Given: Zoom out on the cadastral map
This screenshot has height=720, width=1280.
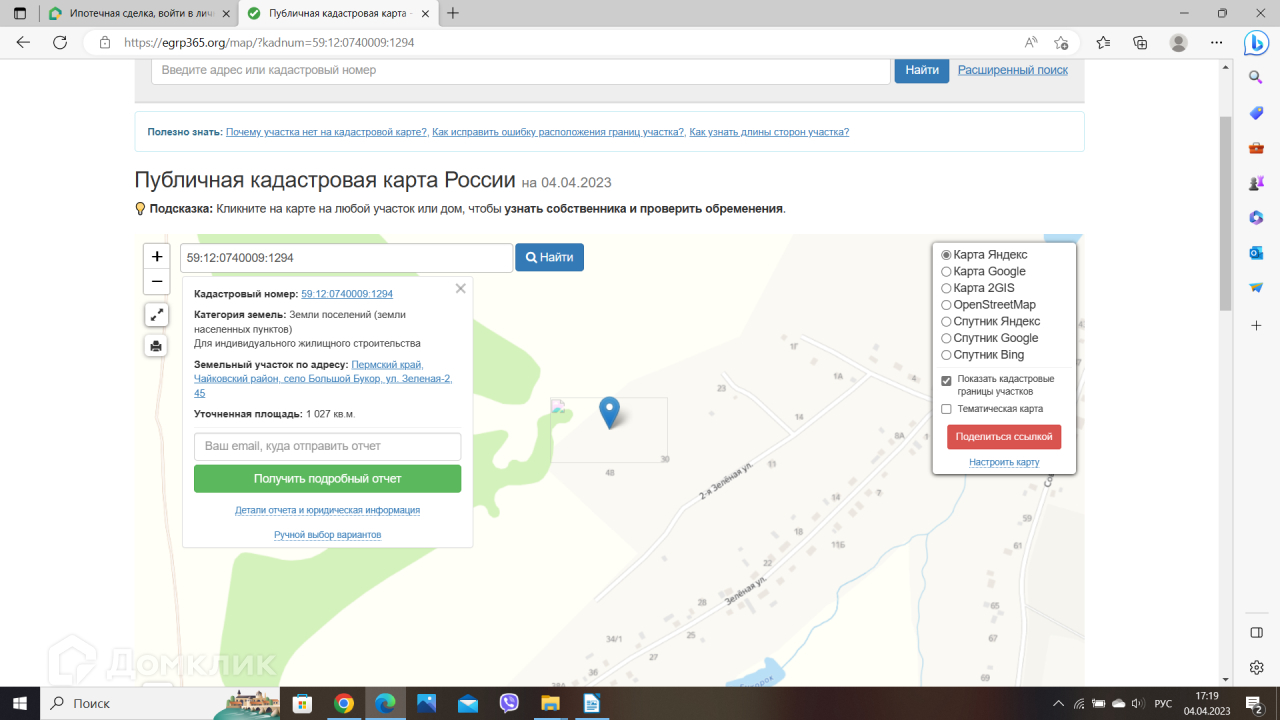Looking at the screenshot, I should (157, 282).
